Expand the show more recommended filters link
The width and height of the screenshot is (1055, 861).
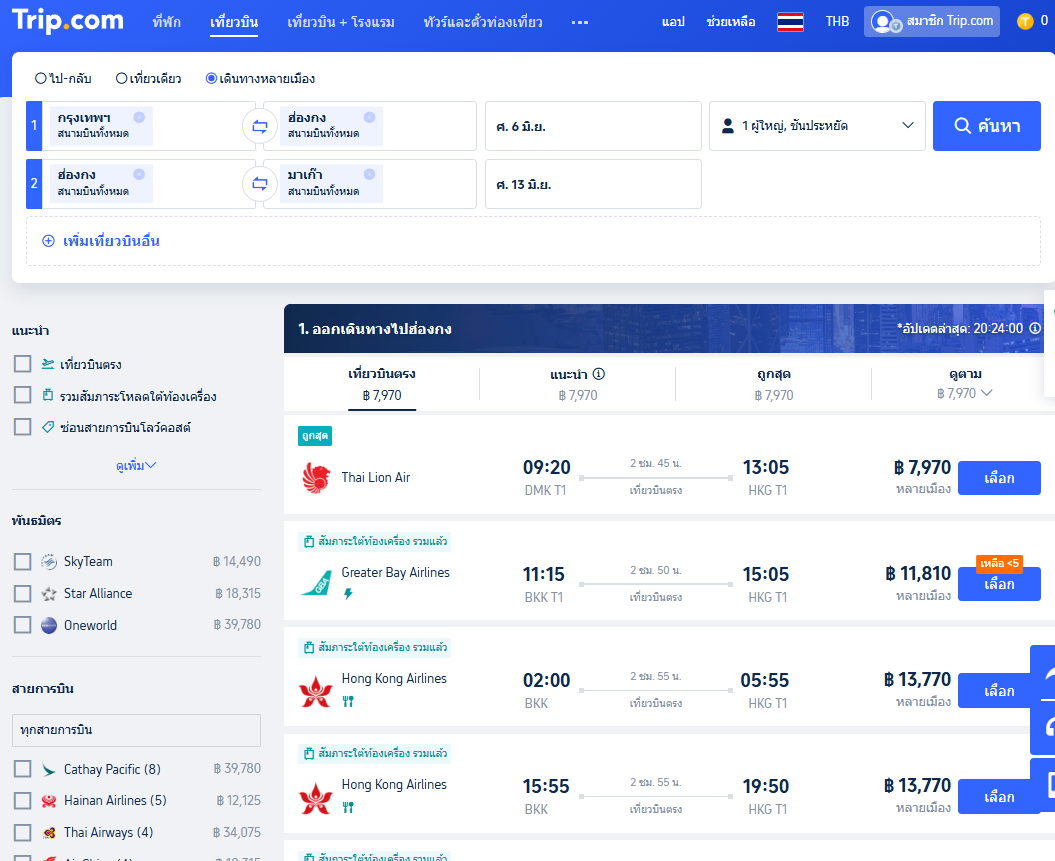pyautogui.click(x=136, y=465)
